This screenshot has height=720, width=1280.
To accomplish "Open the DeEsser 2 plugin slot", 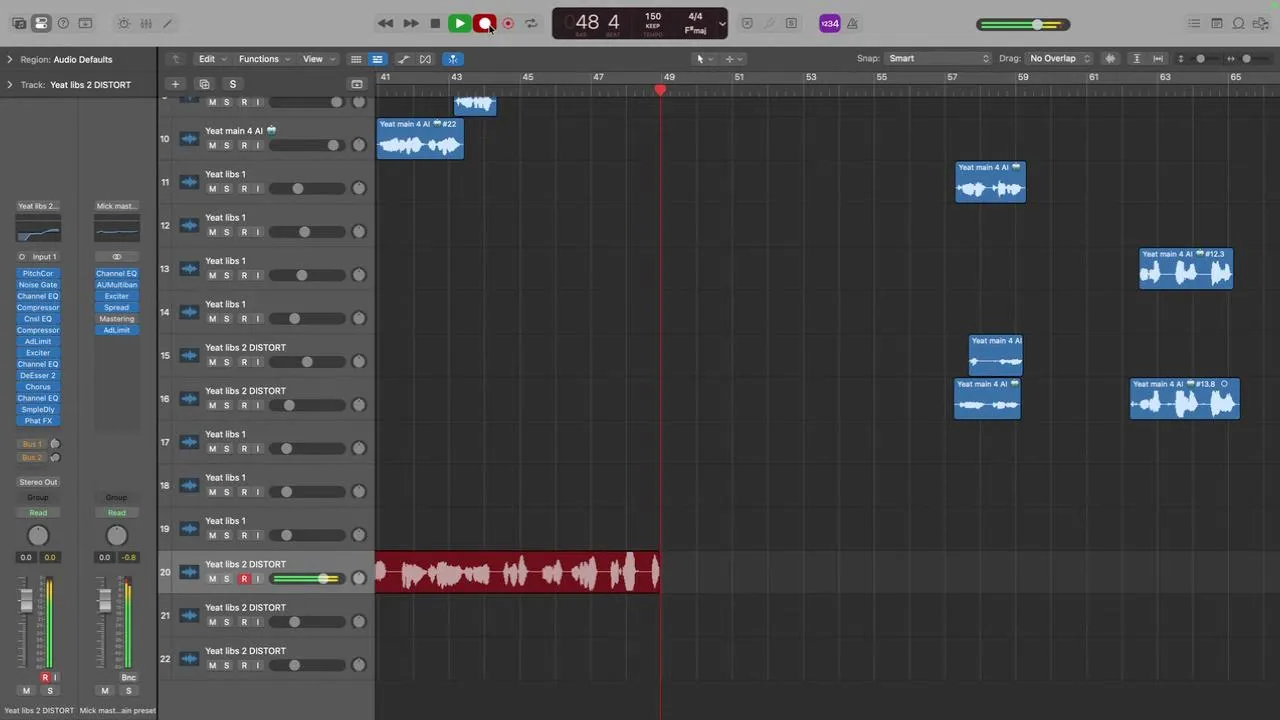I will [38, 375].
